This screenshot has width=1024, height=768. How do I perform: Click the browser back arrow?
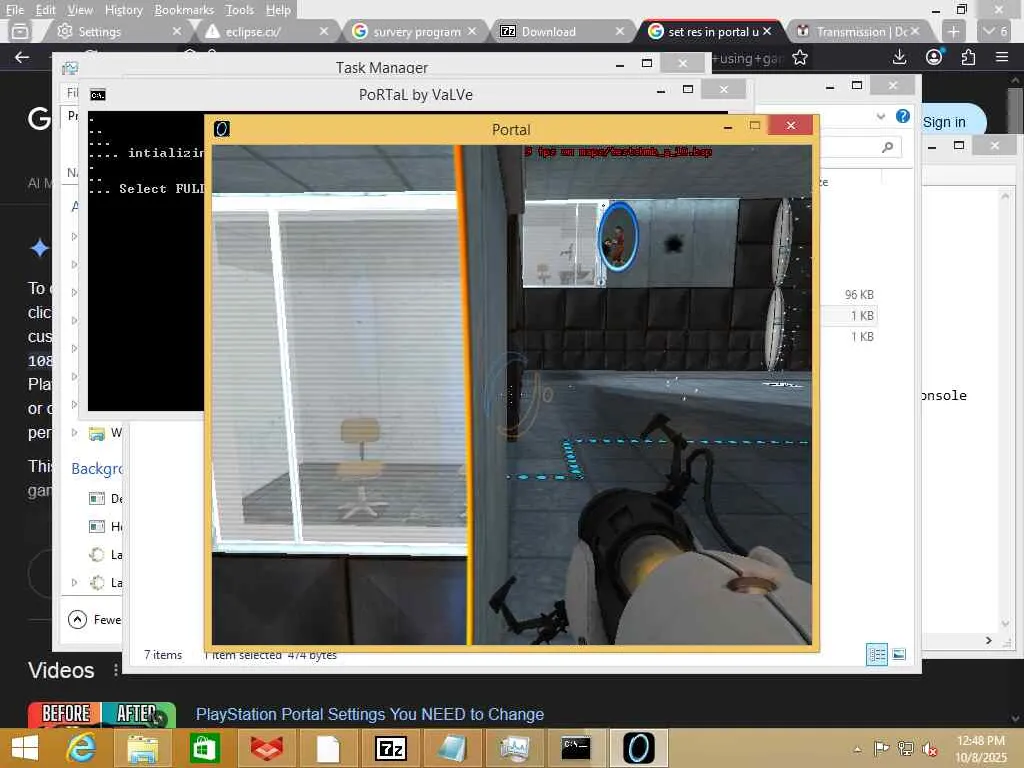22,57
